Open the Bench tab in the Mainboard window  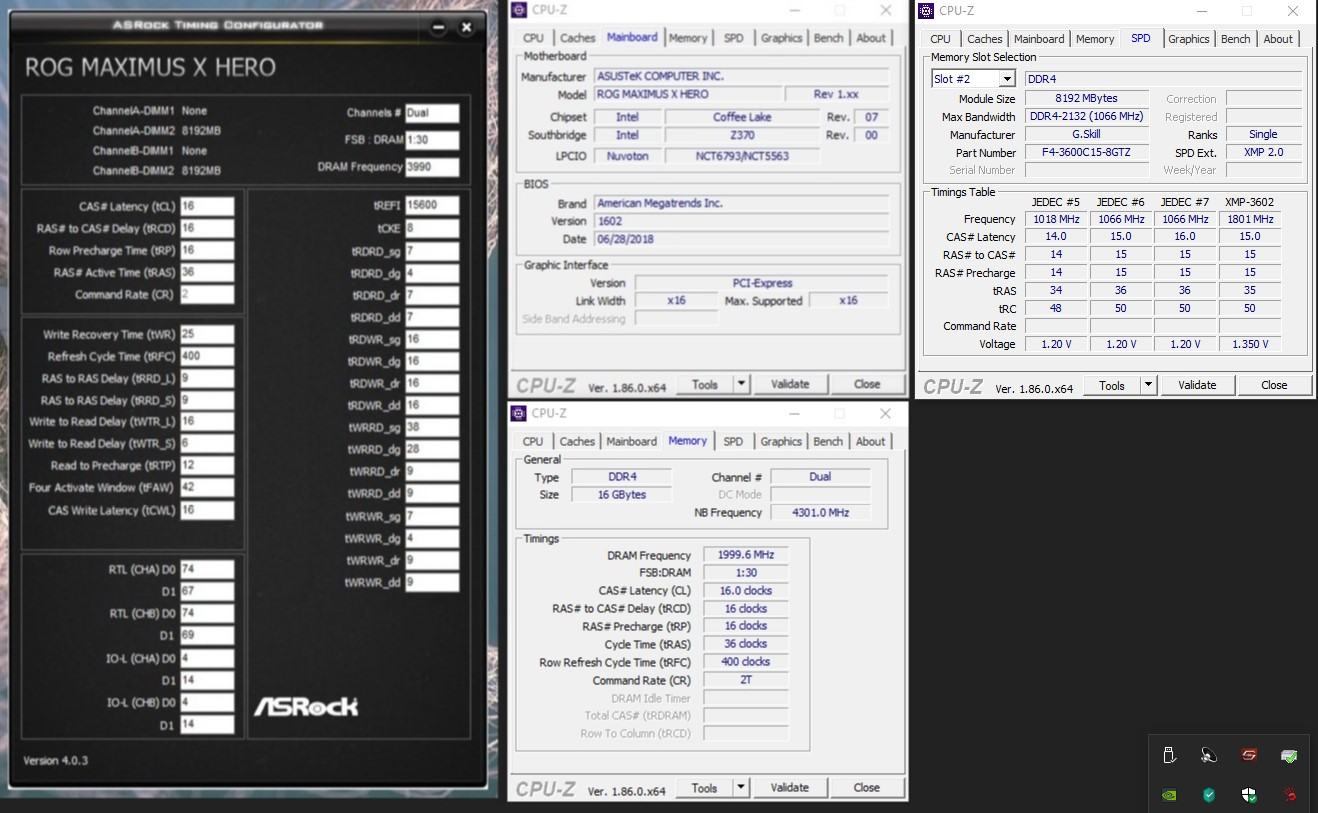(828, 38)
